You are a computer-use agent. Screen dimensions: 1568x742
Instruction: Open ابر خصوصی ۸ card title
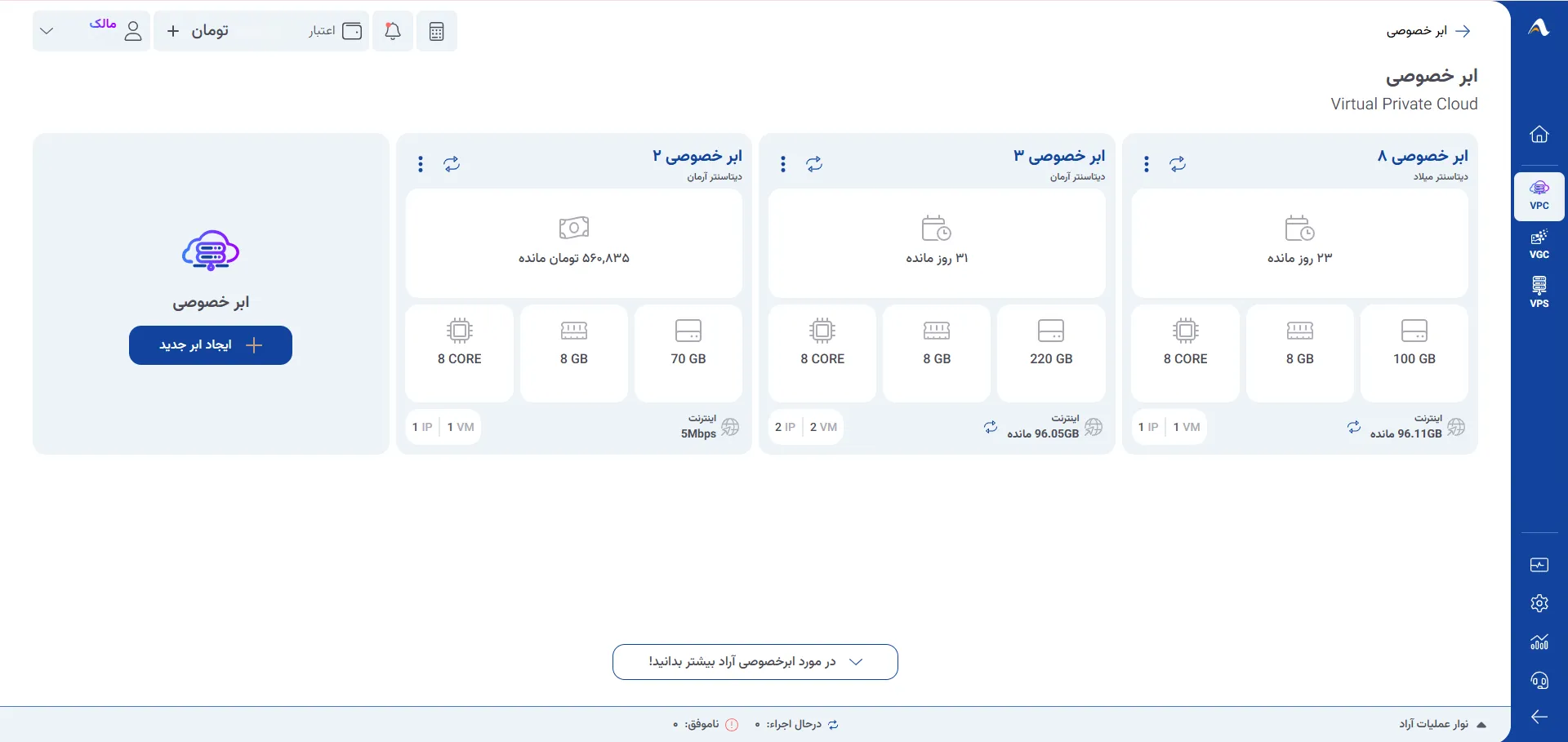point(1423,156)
